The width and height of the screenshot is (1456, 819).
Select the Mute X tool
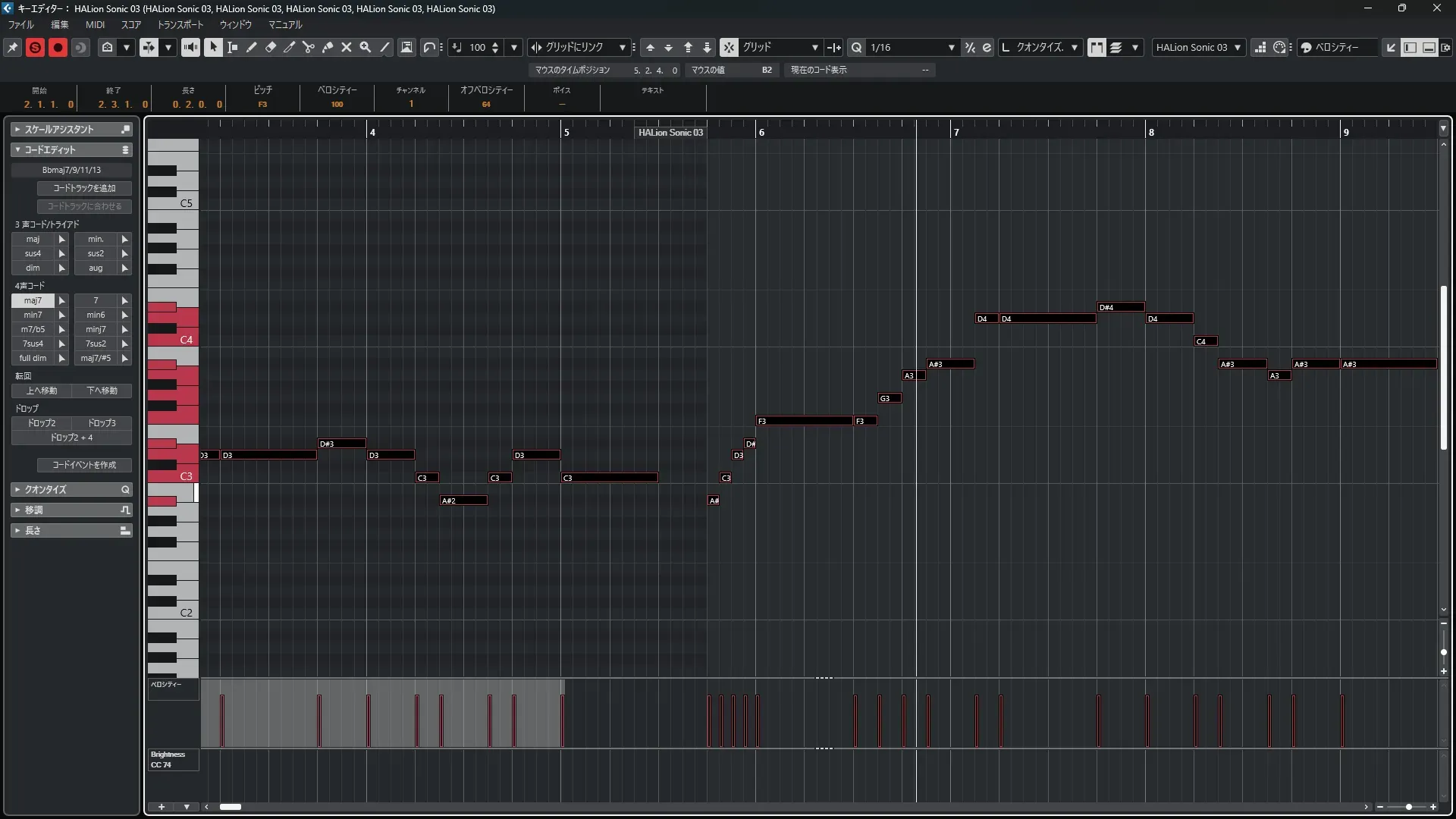347,47
